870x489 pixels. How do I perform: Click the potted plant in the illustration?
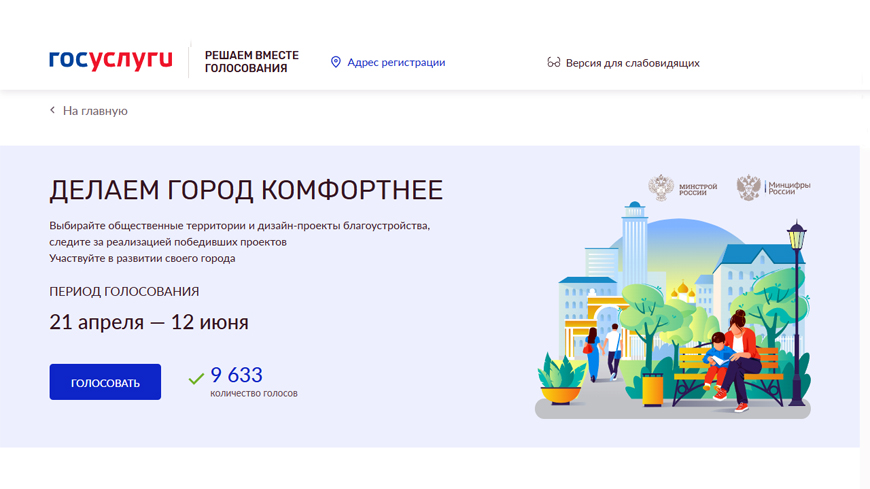[561, 380]
